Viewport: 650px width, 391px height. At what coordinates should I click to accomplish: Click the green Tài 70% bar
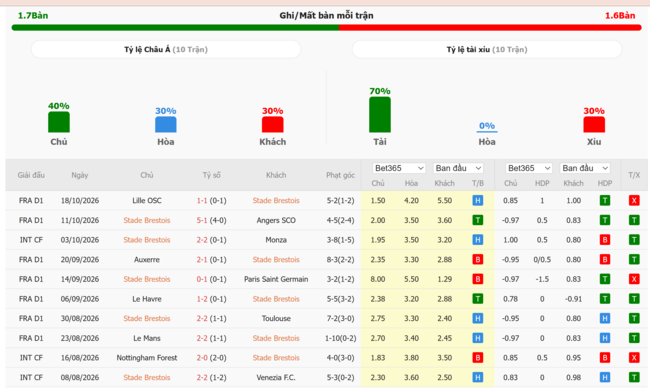point(380,115)
